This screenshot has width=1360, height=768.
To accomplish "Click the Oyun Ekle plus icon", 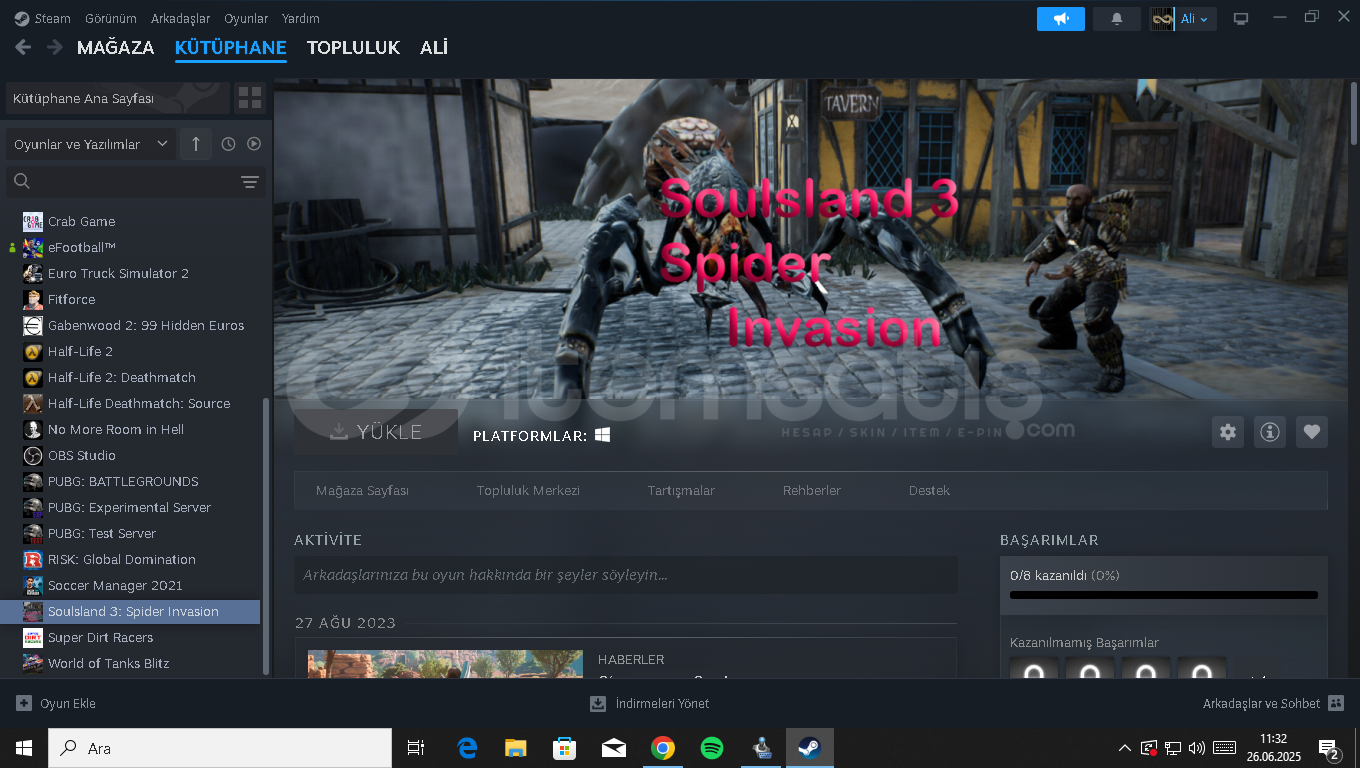I will click(24, 703).
